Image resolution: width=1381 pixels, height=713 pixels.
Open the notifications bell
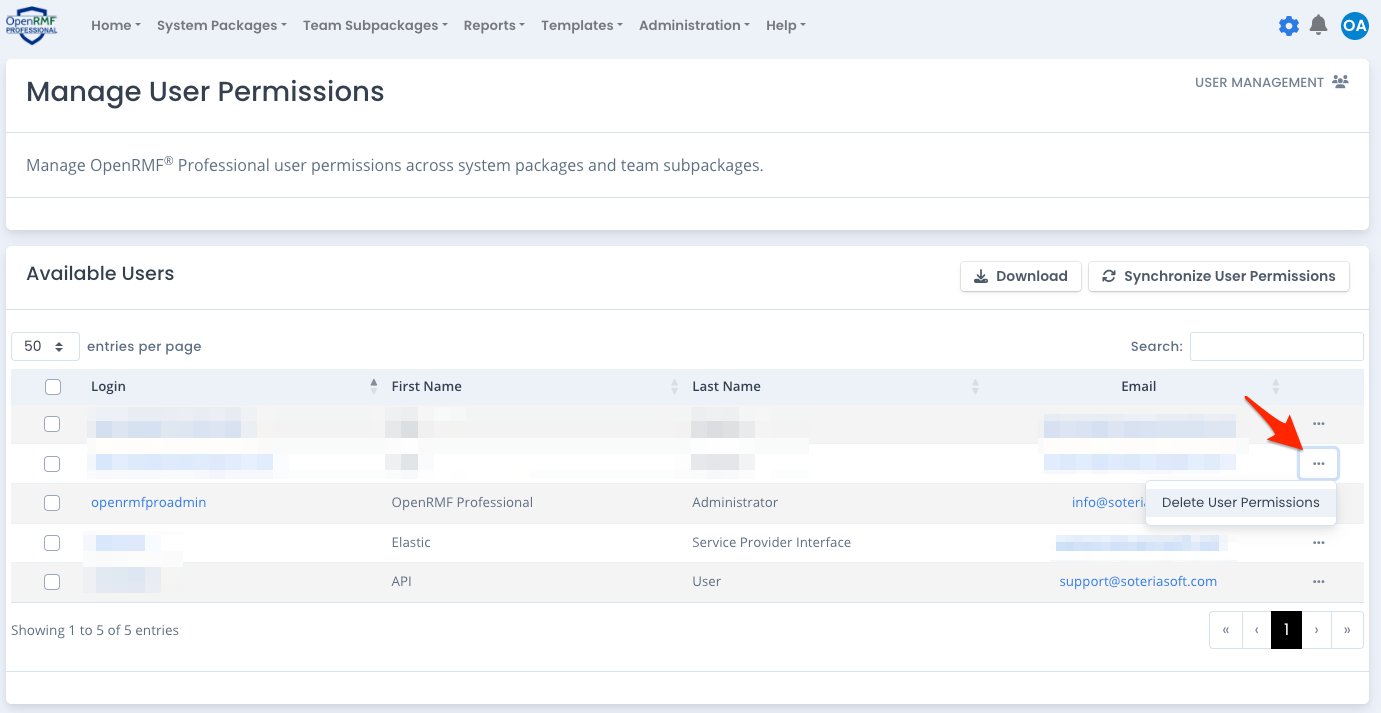tap(1318, 25)
